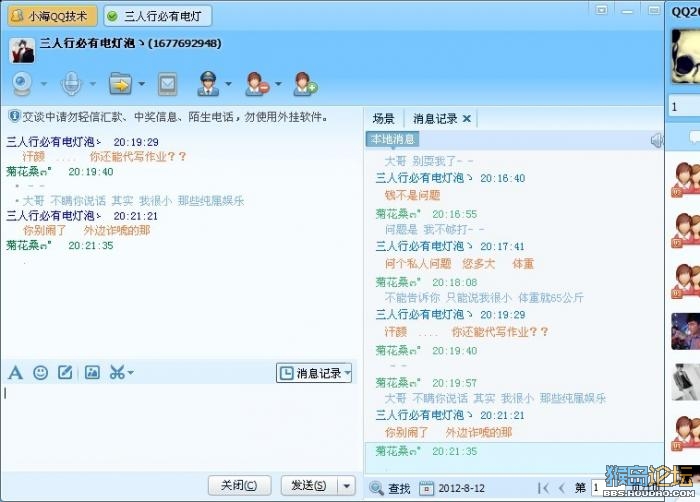Click chat message 你别闹了 外边诈唬的那
700x502 pixels.
87,230
